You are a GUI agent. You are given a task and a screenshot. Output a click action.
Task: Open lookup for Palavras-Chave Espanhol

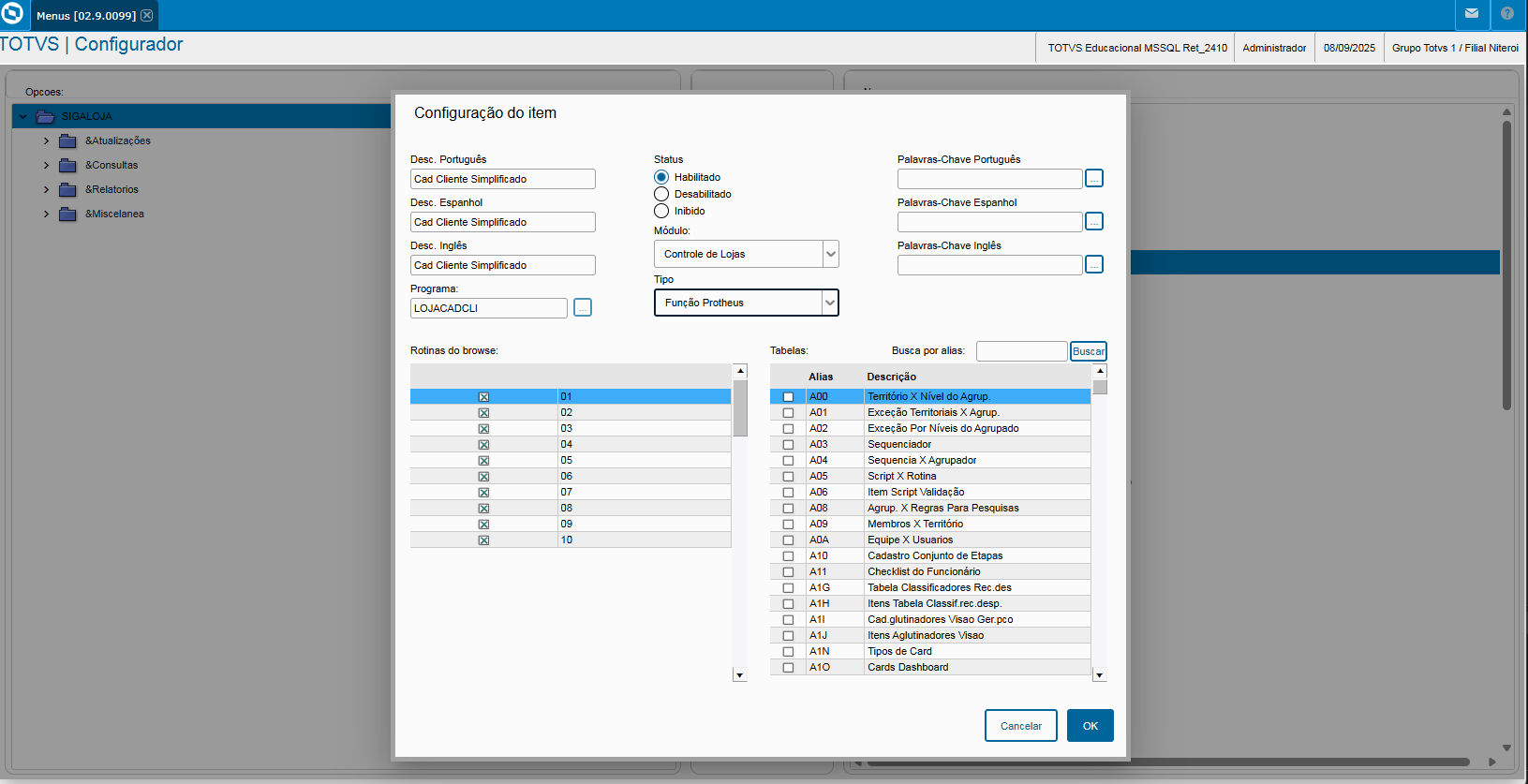1094,221
